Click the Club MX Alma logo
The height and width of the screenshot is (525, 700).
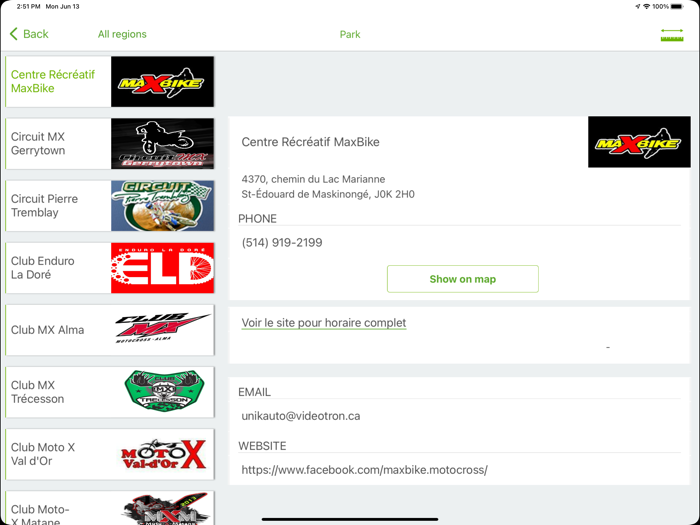point(162,330)
